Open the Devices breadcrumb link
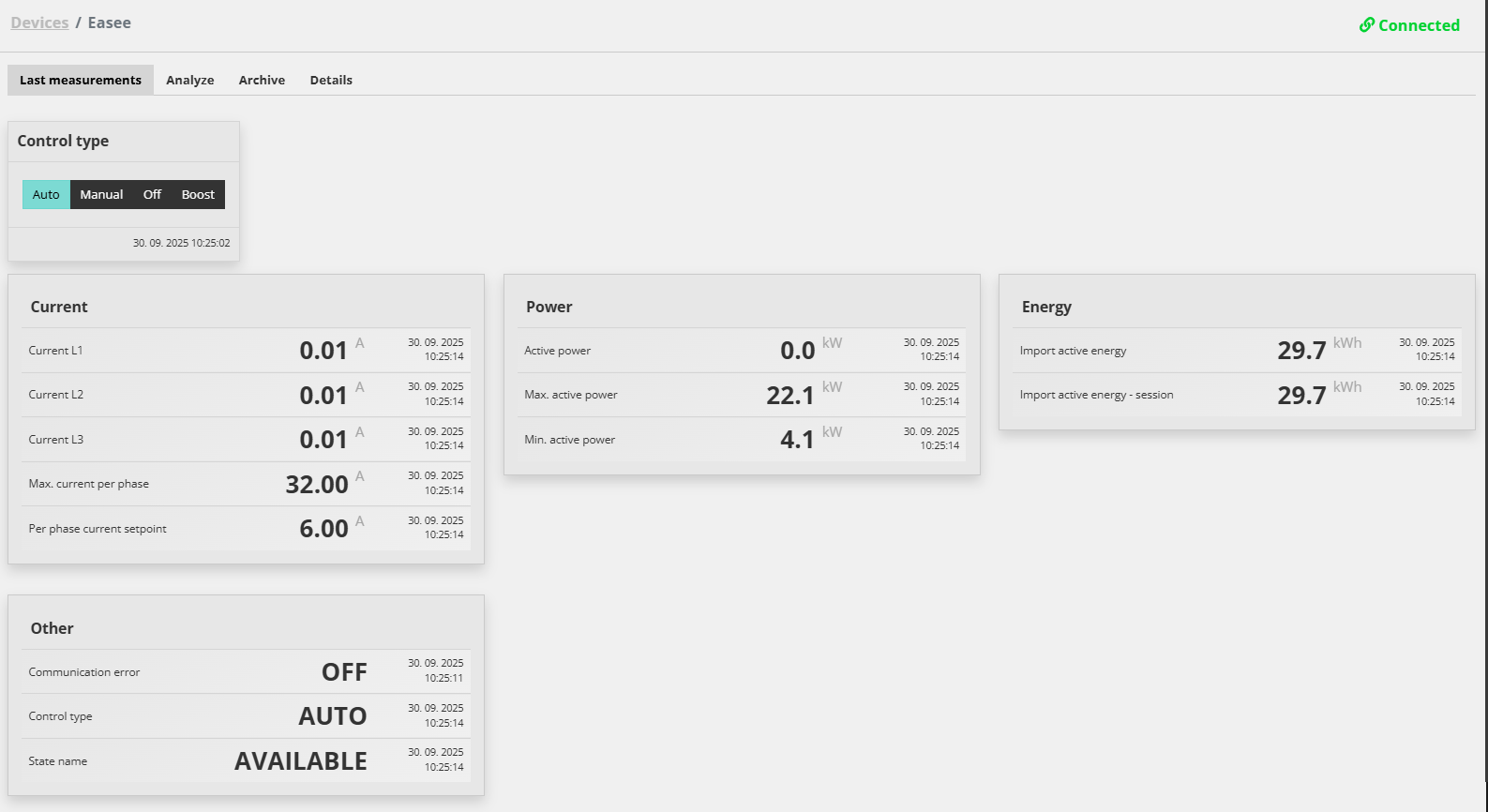 (x=39, y=23)
